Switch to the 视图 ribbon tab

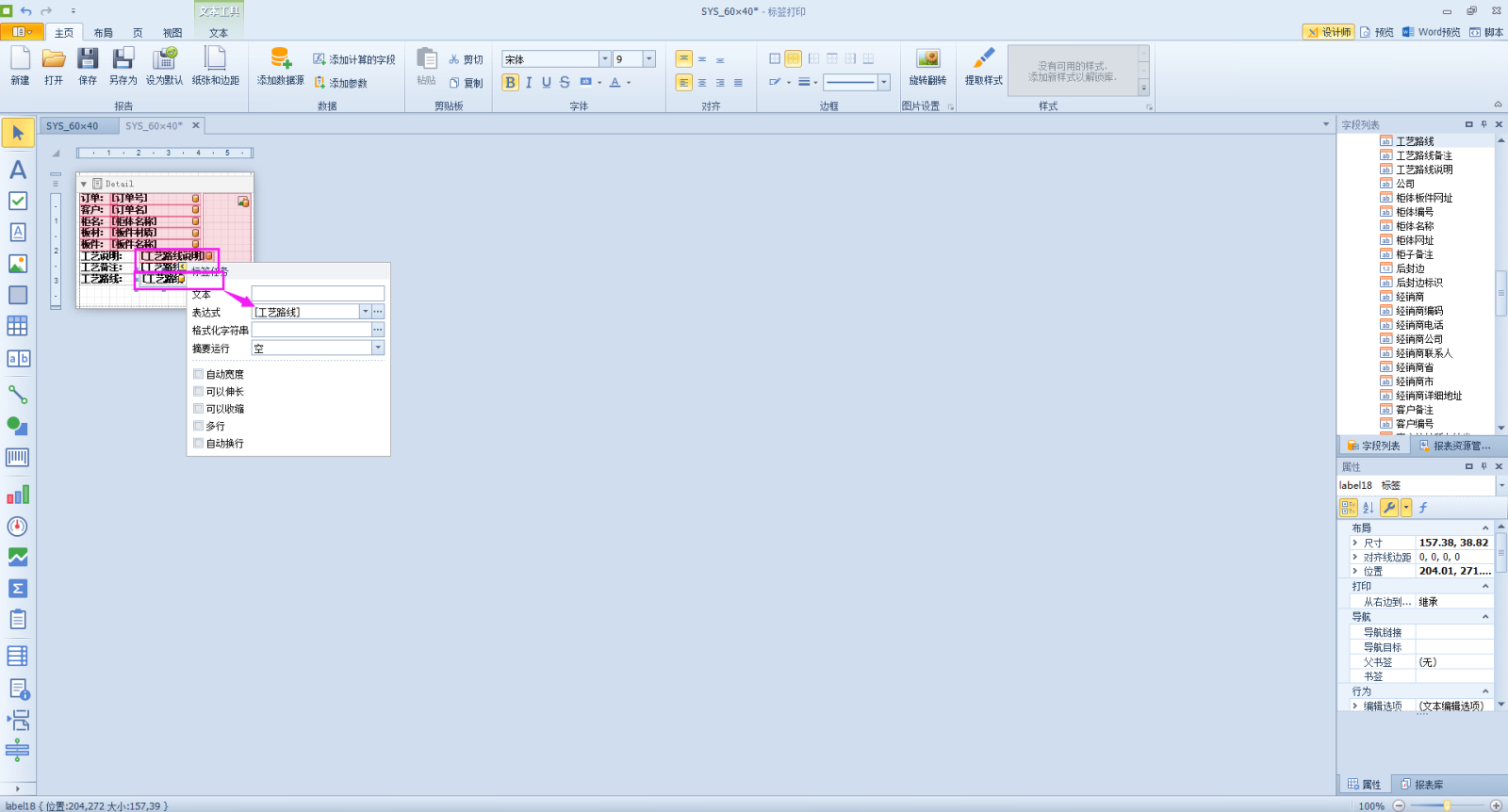click(172, 33)
